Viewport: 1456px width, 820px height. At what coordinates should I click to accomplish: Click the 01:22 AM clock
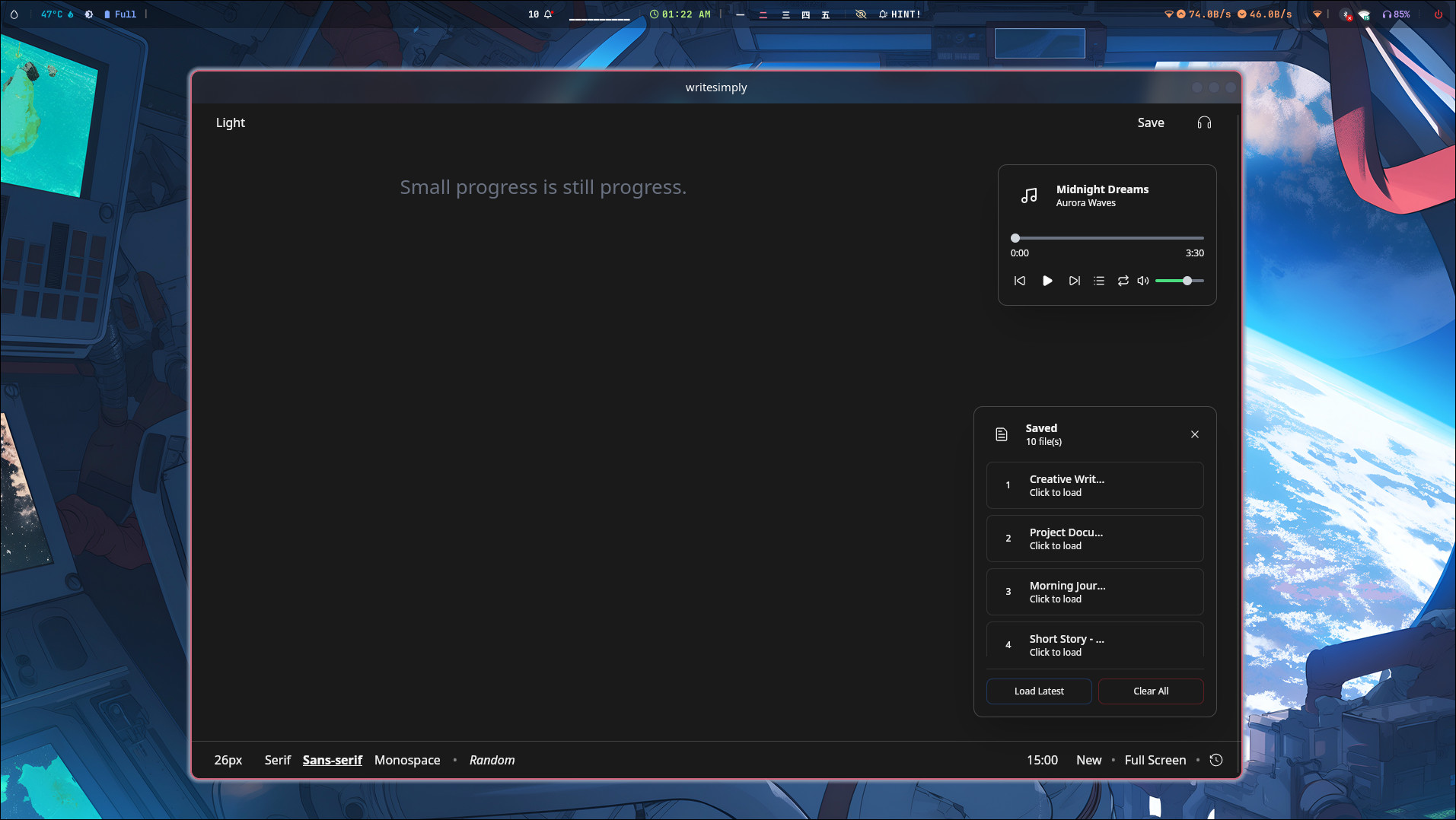680,14
